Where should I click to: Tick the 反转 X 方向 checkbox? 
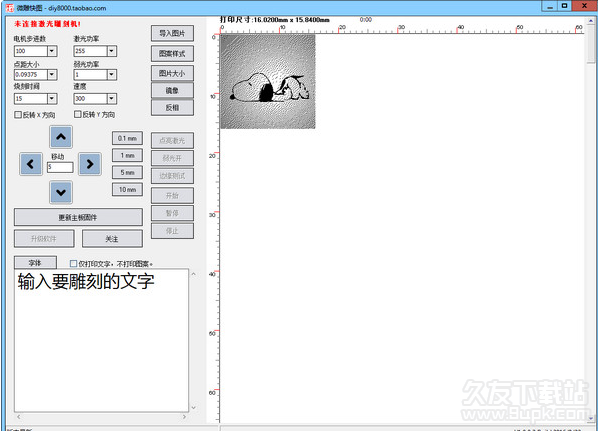18,114
